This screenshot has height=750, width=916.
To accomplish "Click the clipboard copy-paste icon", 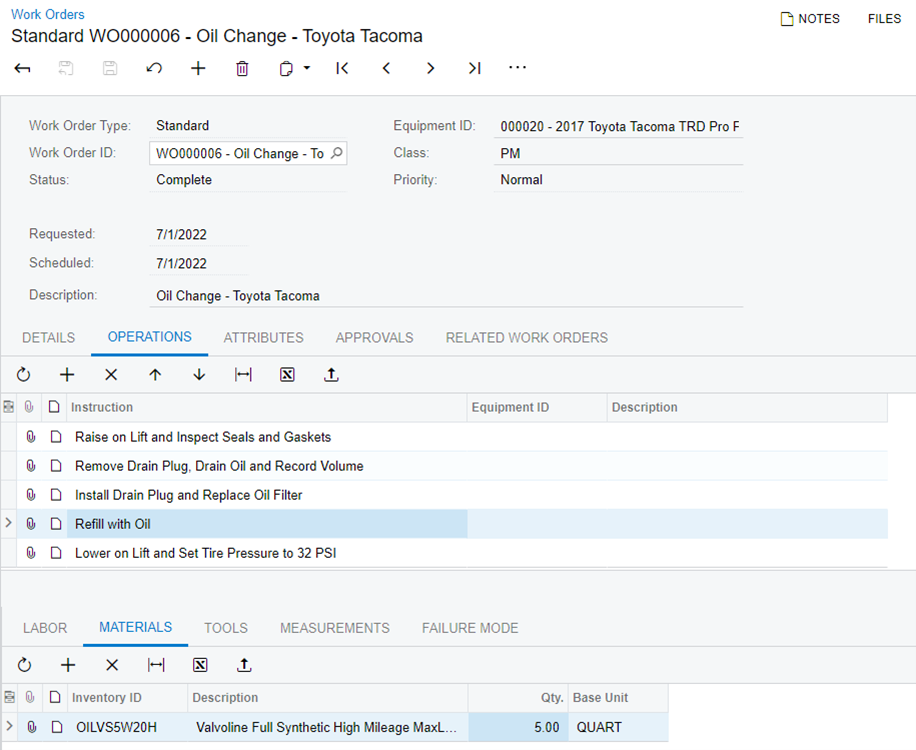I will click(286, 69).
